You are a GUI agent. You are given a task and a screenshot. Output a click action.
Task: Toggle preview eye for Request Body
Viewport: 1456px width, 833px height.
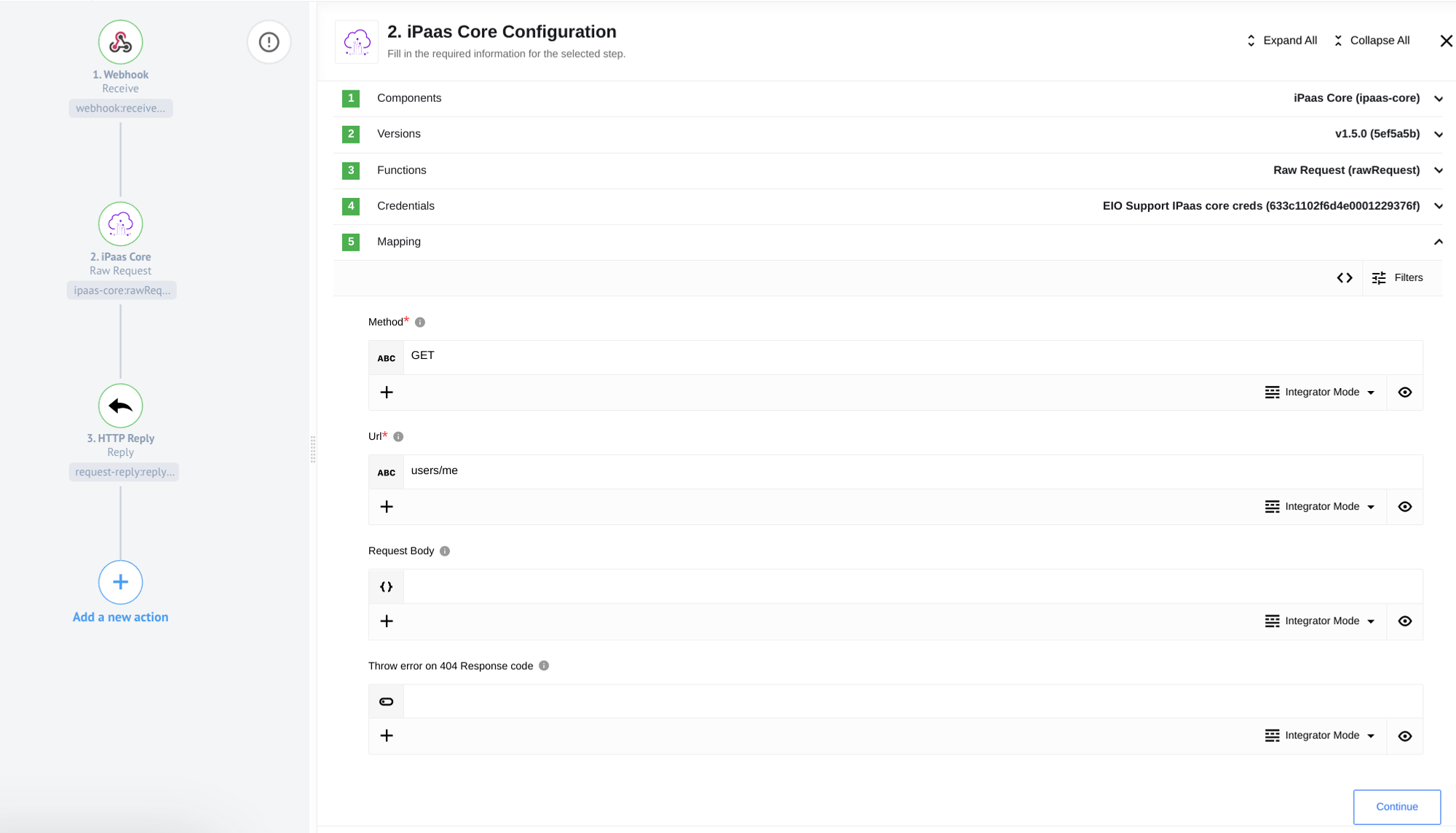(1405, 620)
